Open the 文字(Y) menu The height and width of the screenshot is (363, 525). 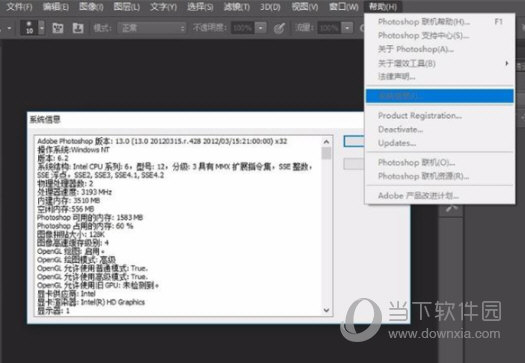point(163,6)
